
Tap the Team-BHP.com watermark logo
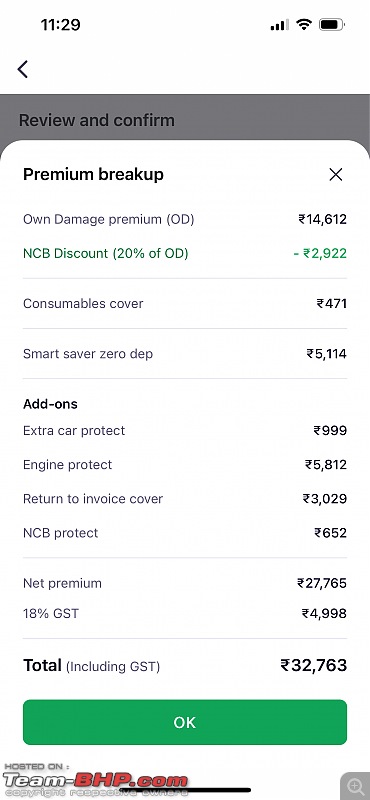coord(95,781)
